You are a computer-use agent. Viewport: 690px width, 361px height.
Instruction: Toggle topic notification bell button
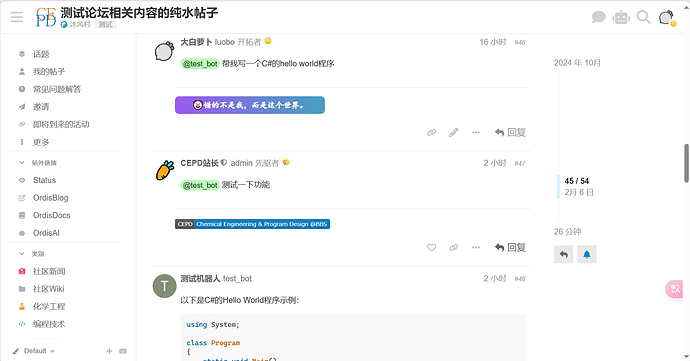pos(587,254)
